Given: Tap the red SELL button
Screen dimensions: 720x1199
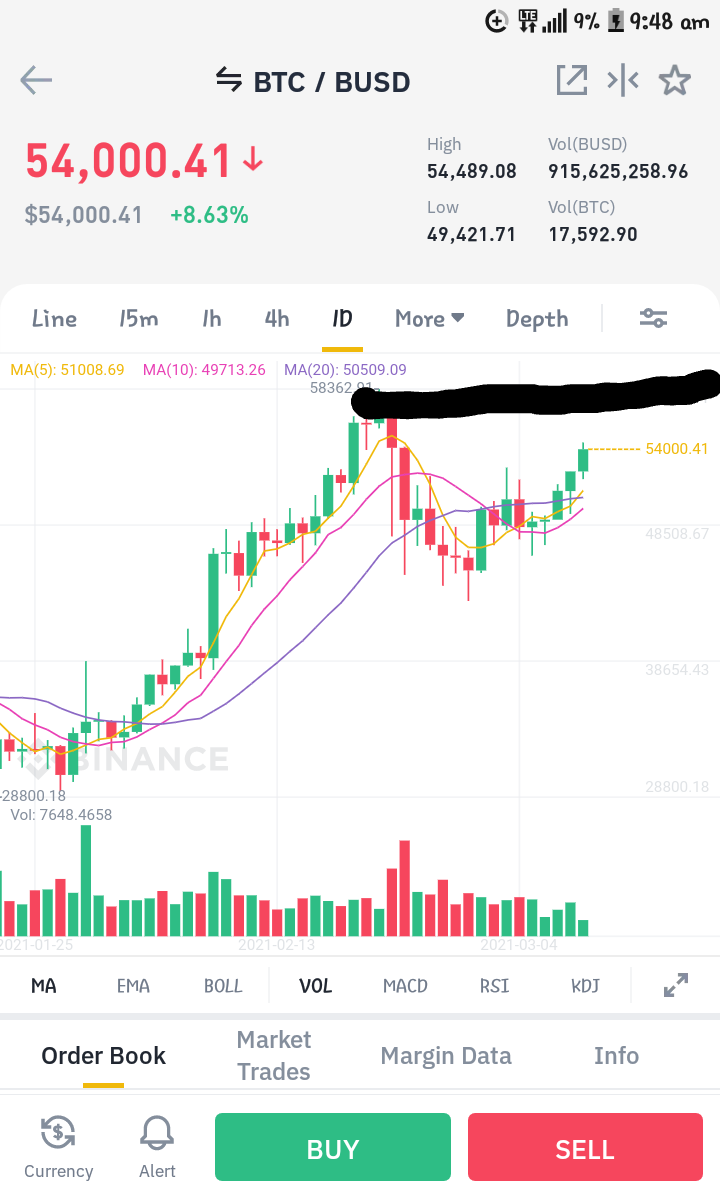Looking at the screenshot, I should click(x=585, y=1147).
